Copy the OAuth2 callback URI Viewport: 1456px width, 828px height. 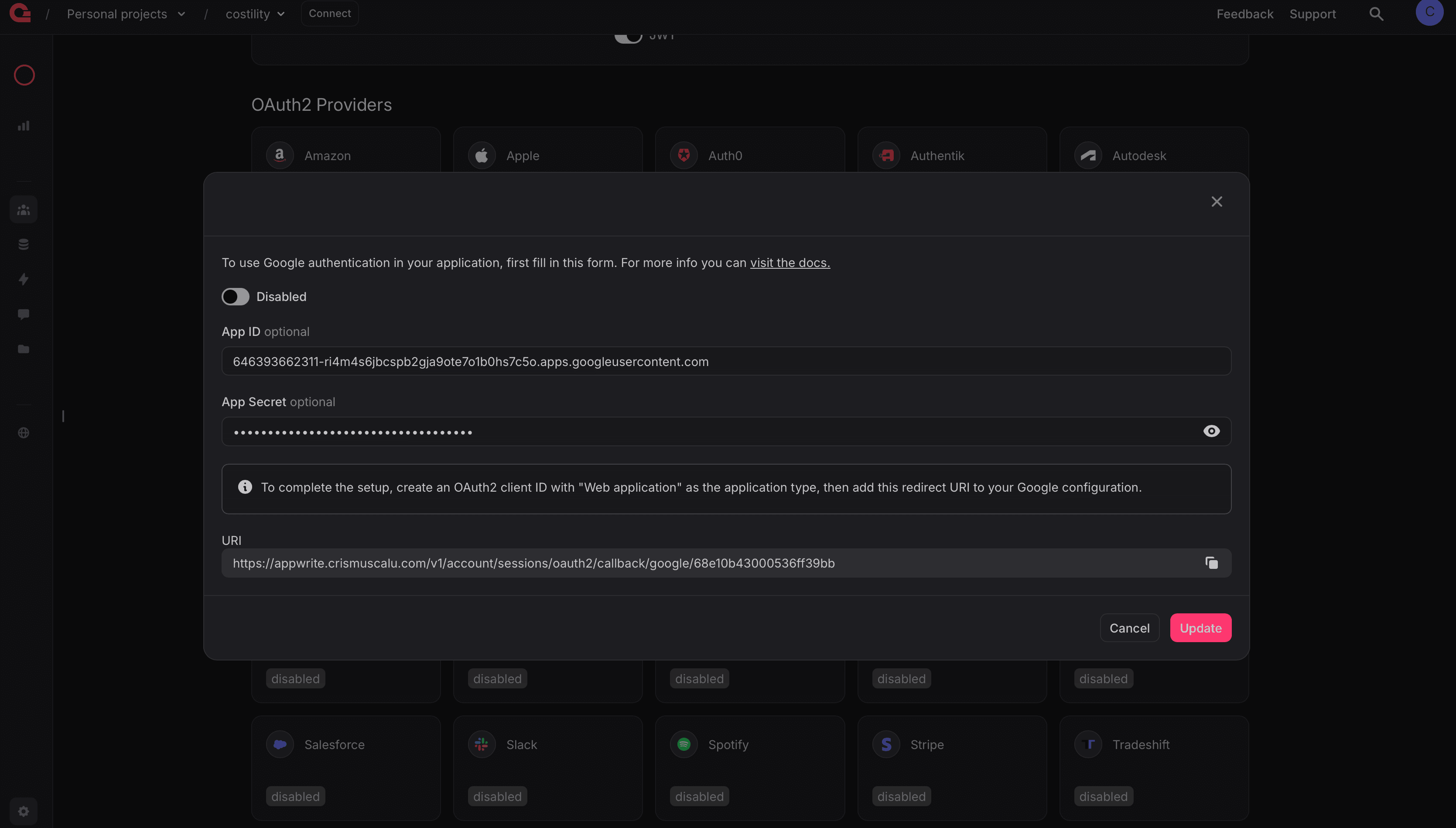pos(1212,563)
